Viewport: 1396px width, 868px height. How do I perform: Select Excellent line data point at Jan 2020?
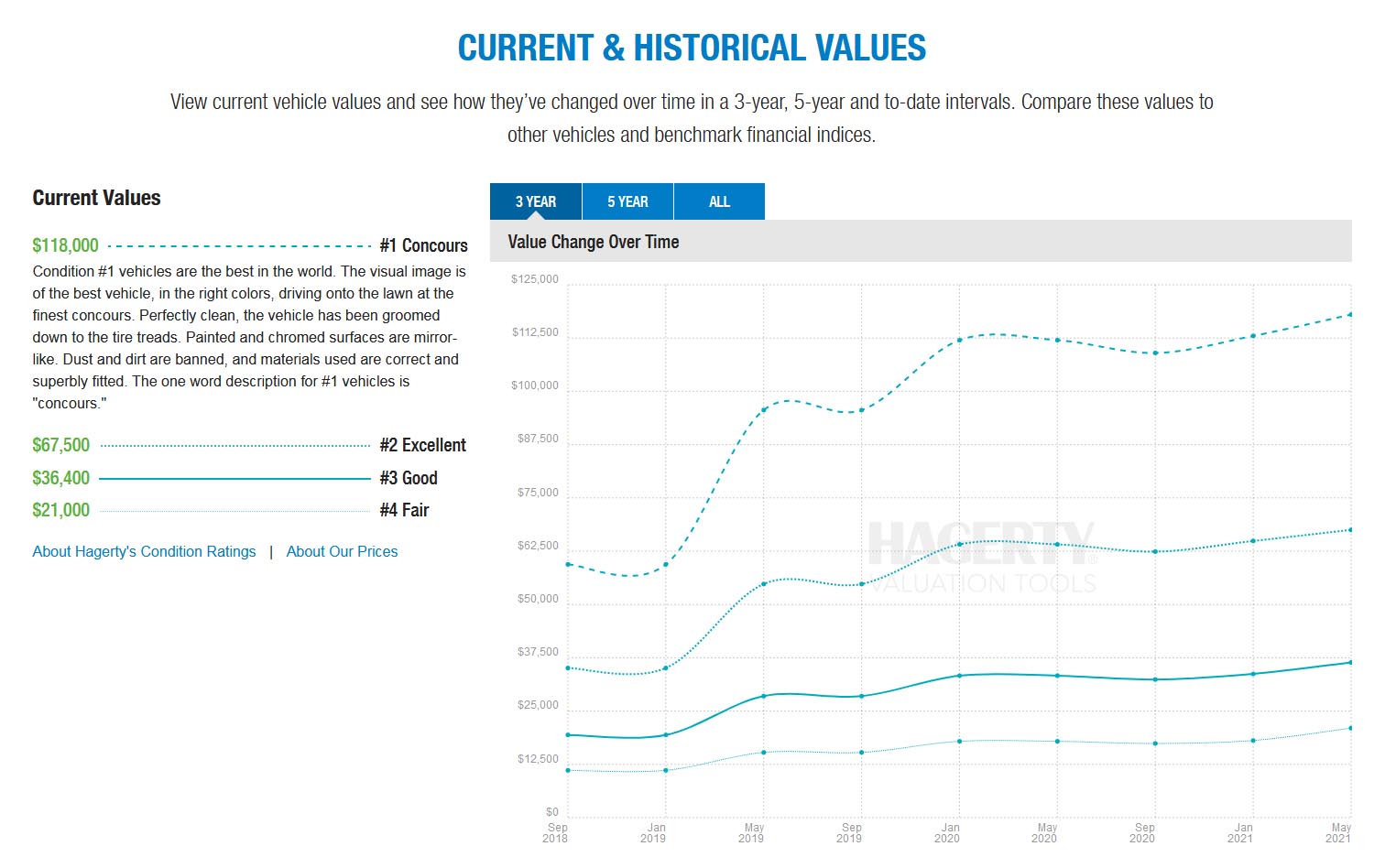pos(959,544)
